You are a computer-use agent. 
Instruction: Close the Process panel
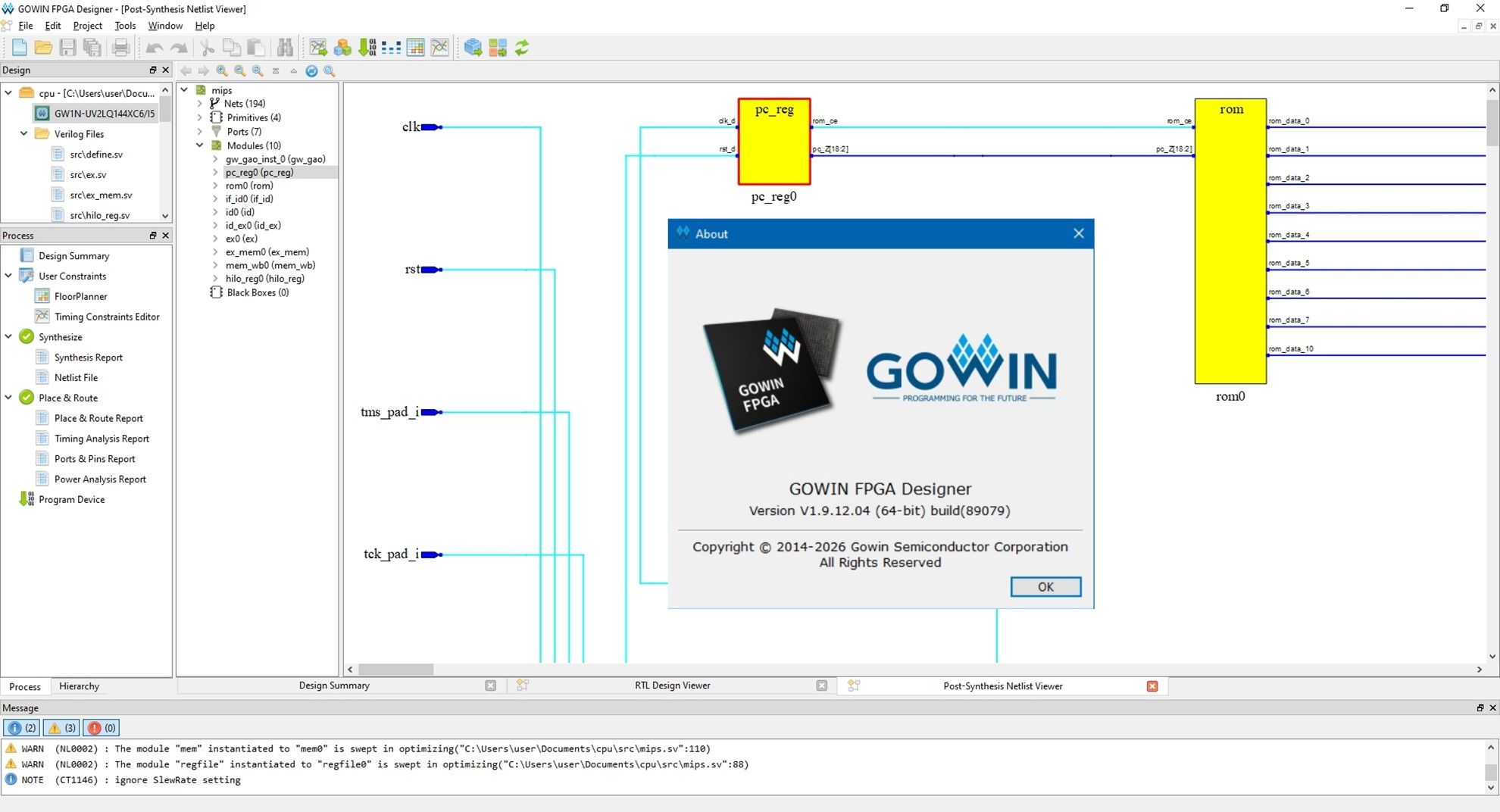166,236
